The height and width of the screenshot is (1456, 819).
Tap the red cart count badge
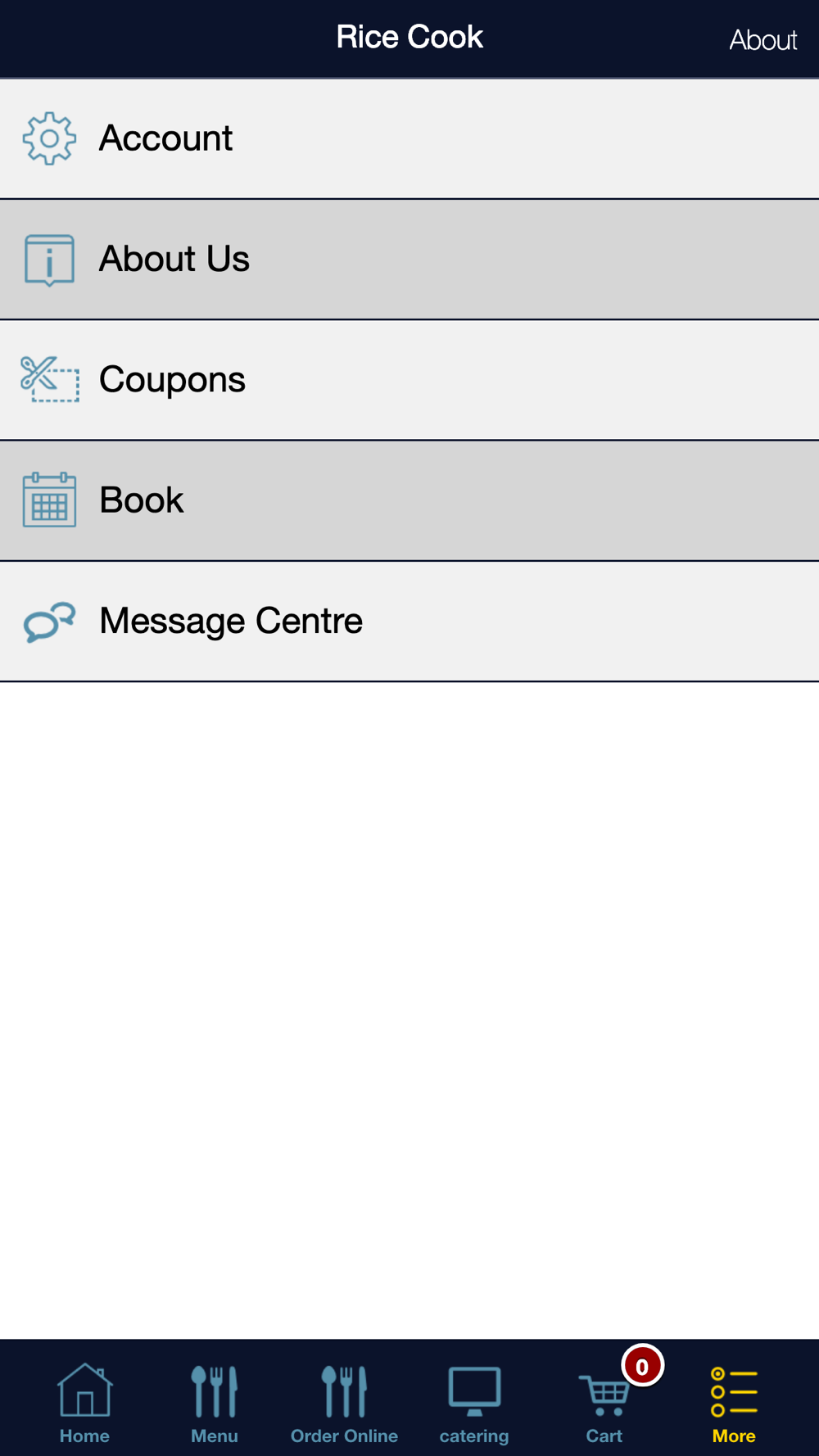pos(642,1366)
